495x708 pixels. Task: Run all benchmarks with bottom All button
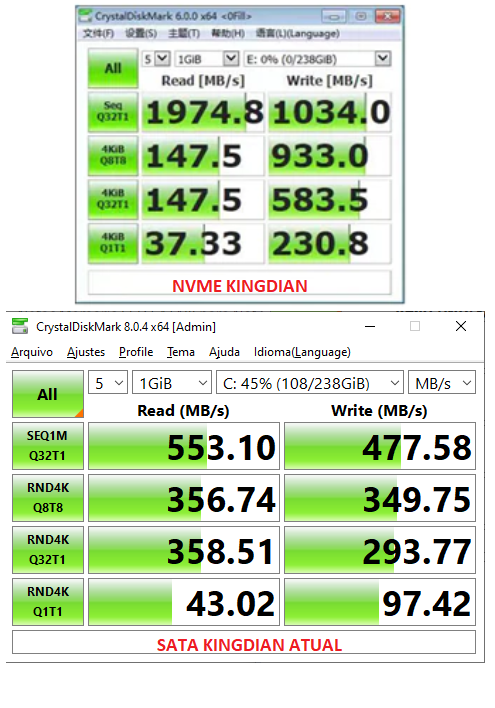tap(48, 394)
